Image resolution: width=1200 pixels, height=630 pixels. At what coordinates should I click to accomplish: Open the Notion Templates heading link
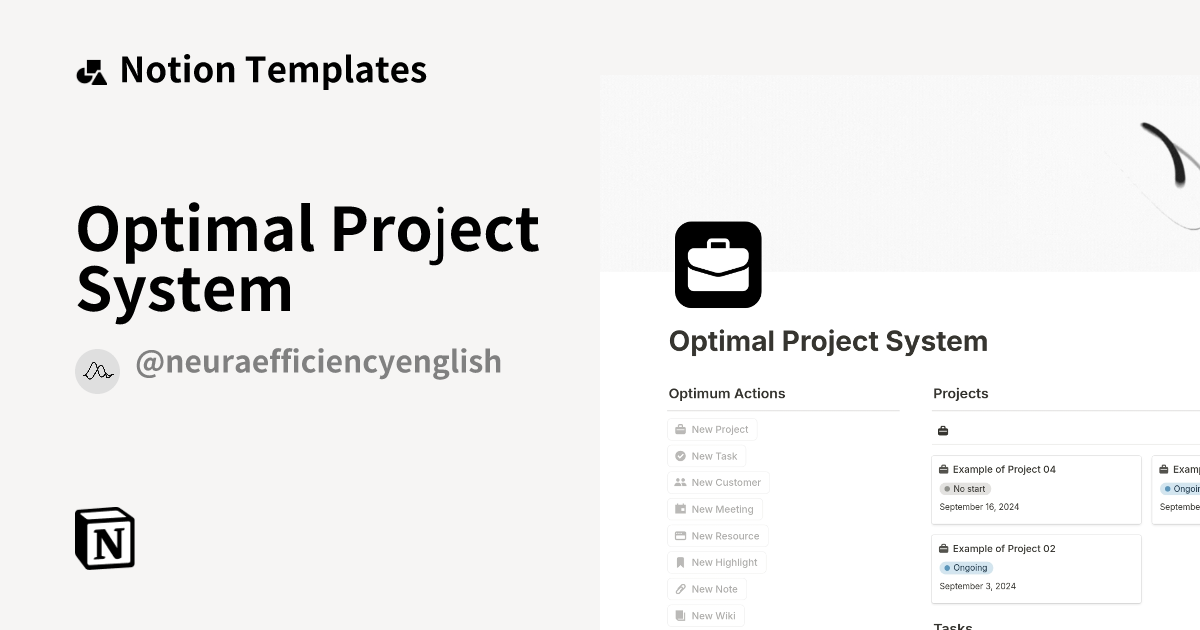click(273, 70)
